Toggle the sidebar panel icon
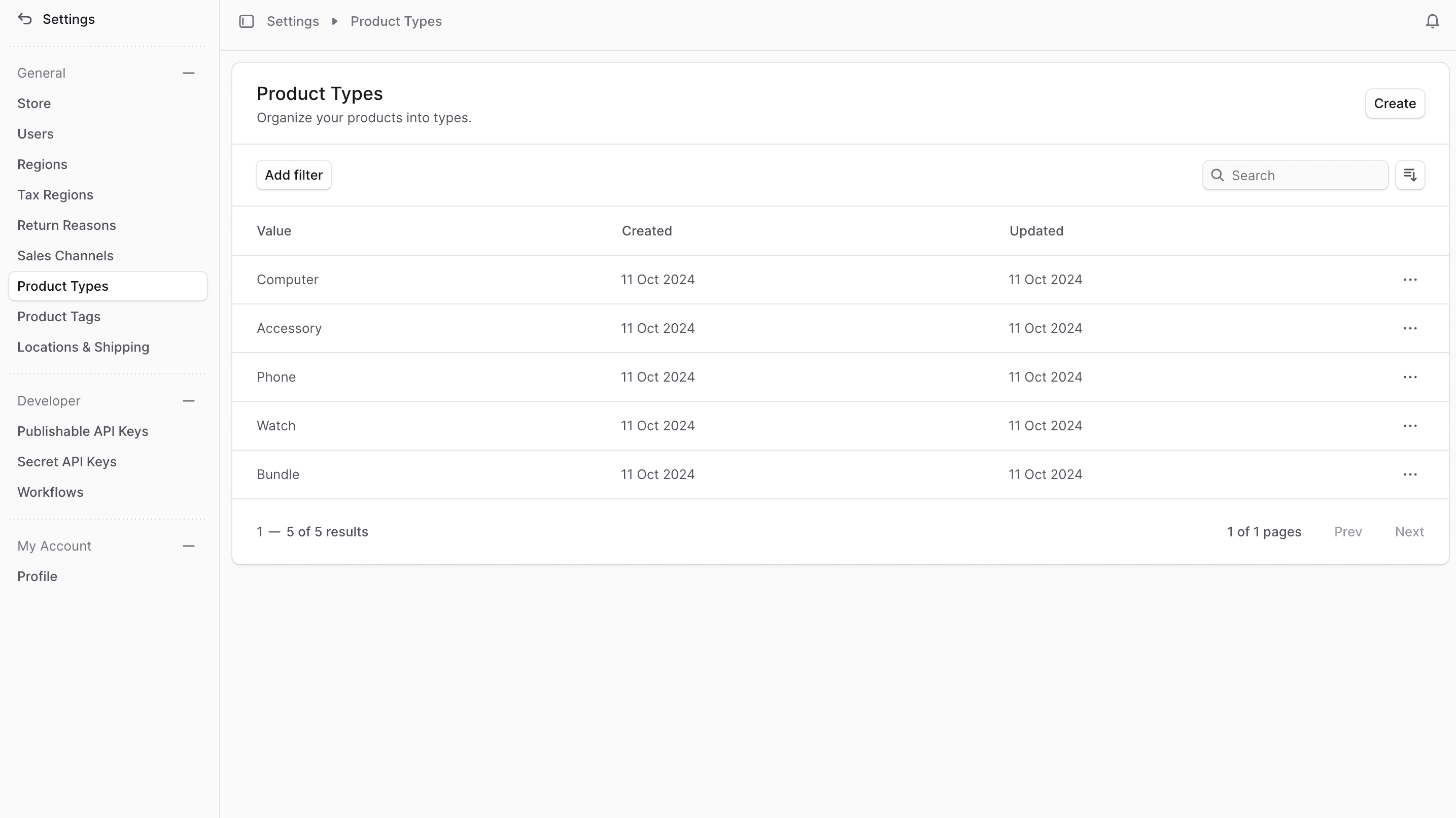 point(247,21)
